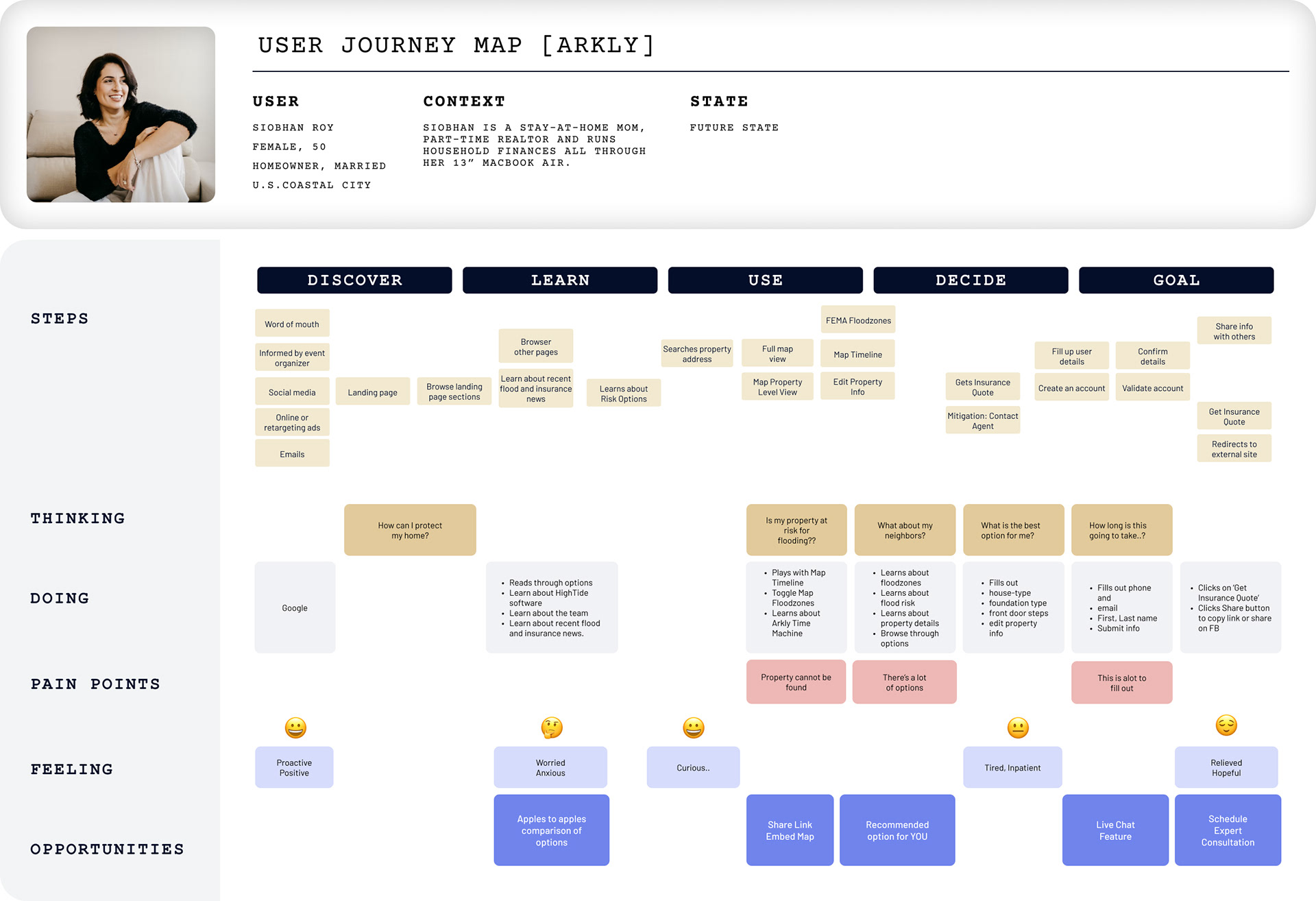Click 'Learn about recent flood and insurance news' step card
The width and height of the screenshot is (1316, 901).
(x=536, y=389)
